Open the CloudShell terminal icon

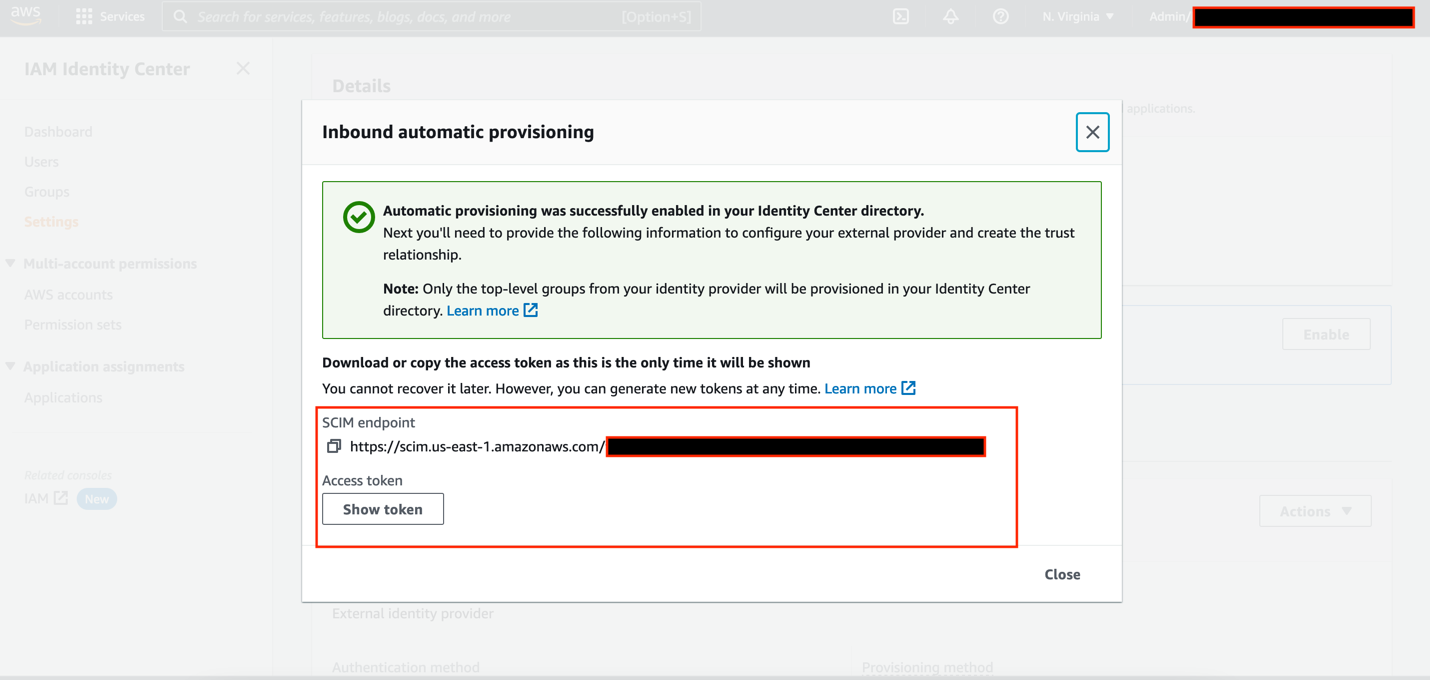click(x=901, y=16)
